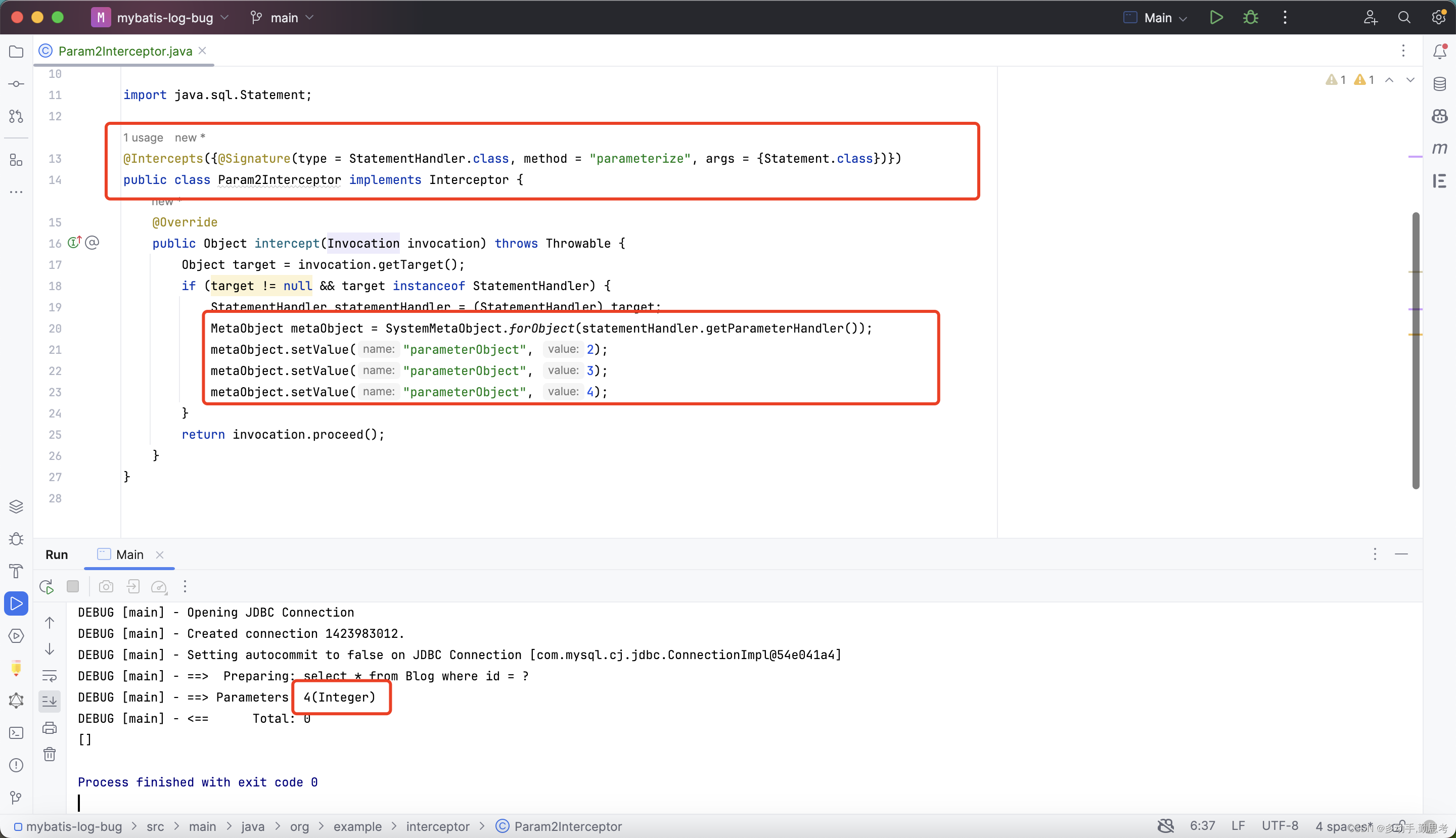The width and height of the screenshot is (1456, 838).
Task: Print console output
Action: tap(50, 728)
